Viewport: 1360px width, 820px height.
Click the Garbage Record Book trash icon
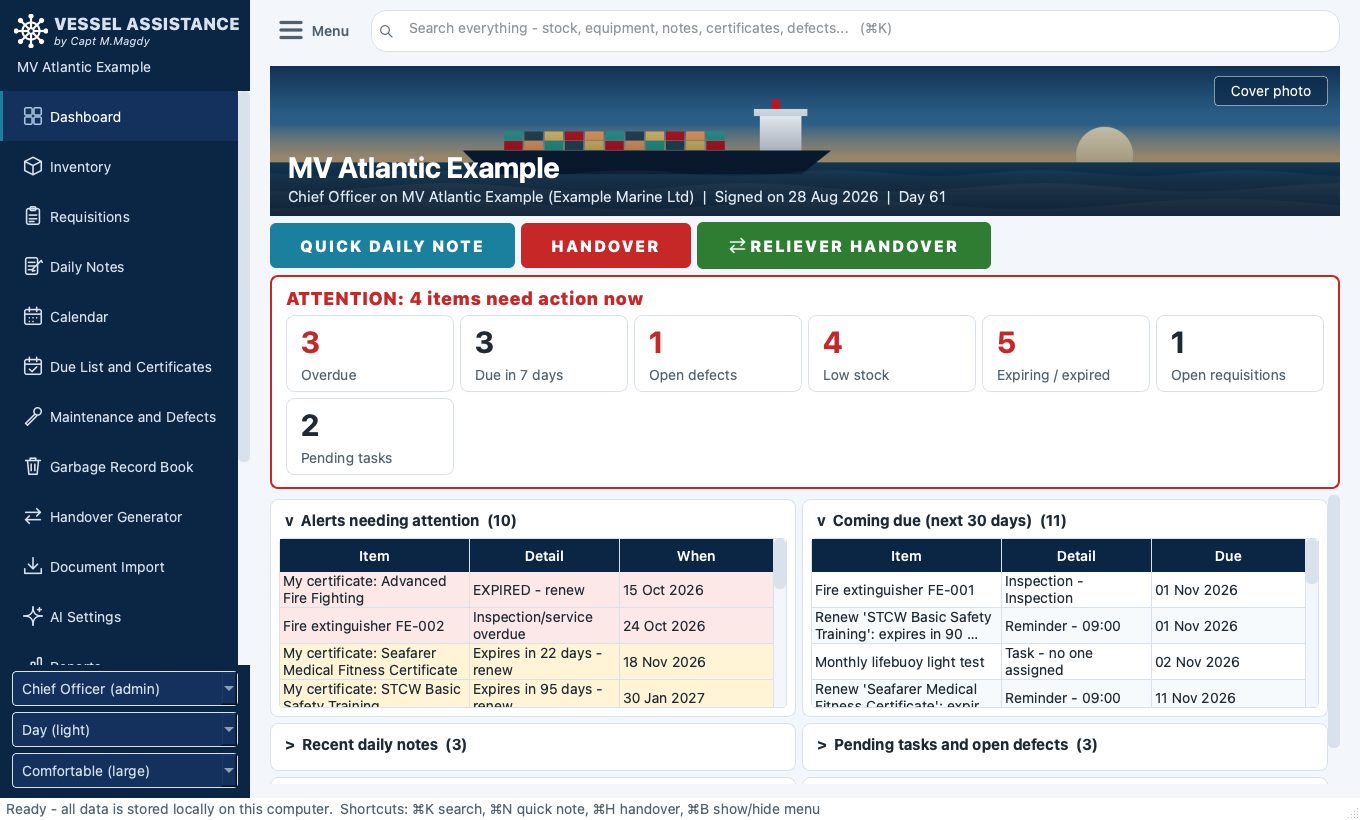tap(32, 466)
